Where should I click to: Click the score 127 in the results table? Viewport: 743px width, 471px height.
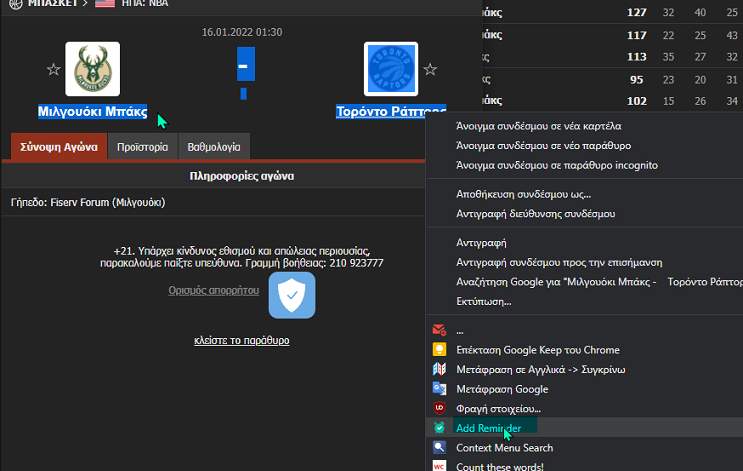point(636,12)
